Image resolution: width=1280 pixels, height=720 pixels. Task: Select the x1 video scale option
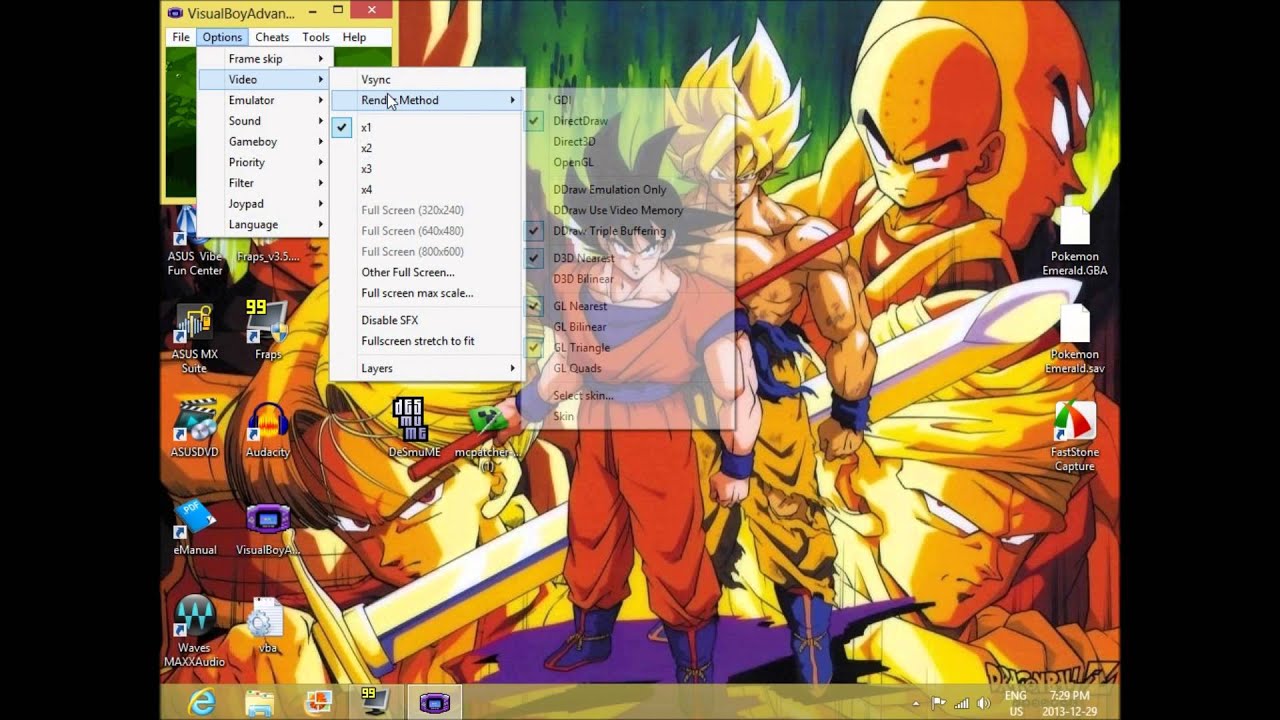tap(427, 127)
